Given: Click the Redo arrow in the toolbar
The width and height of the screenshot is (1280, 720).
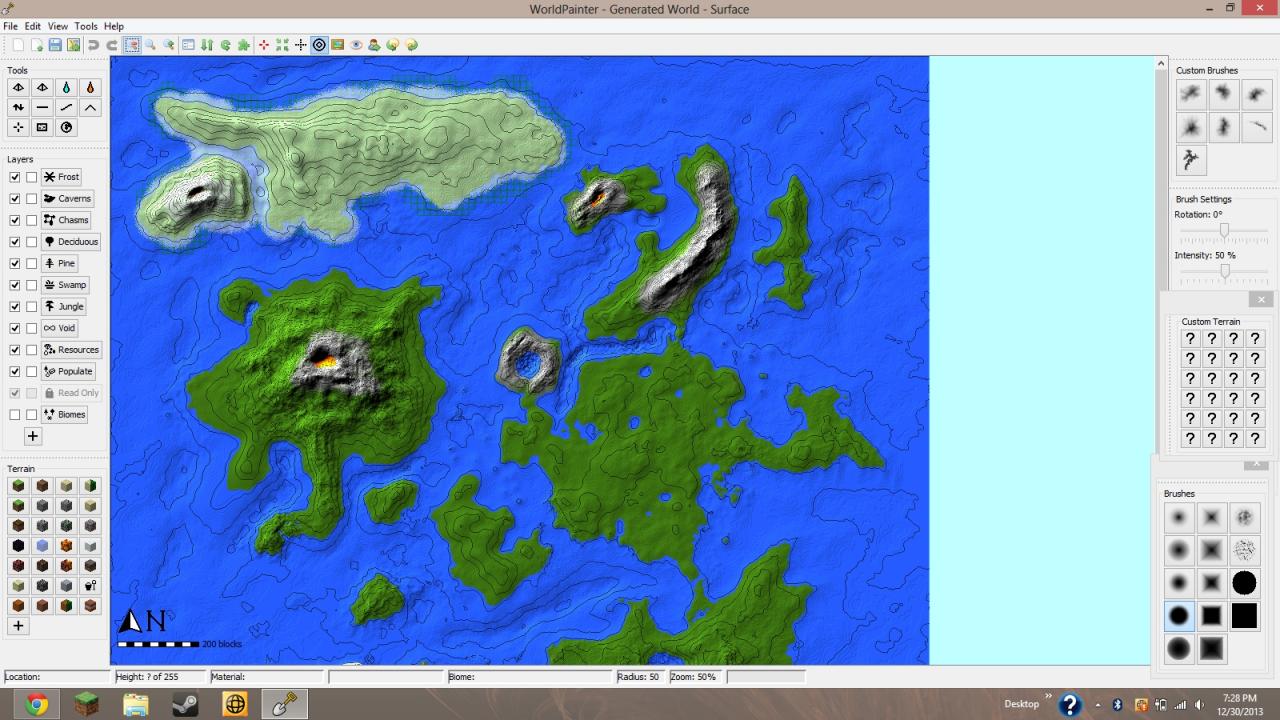Looking at the screenshot, I should 112,45.
